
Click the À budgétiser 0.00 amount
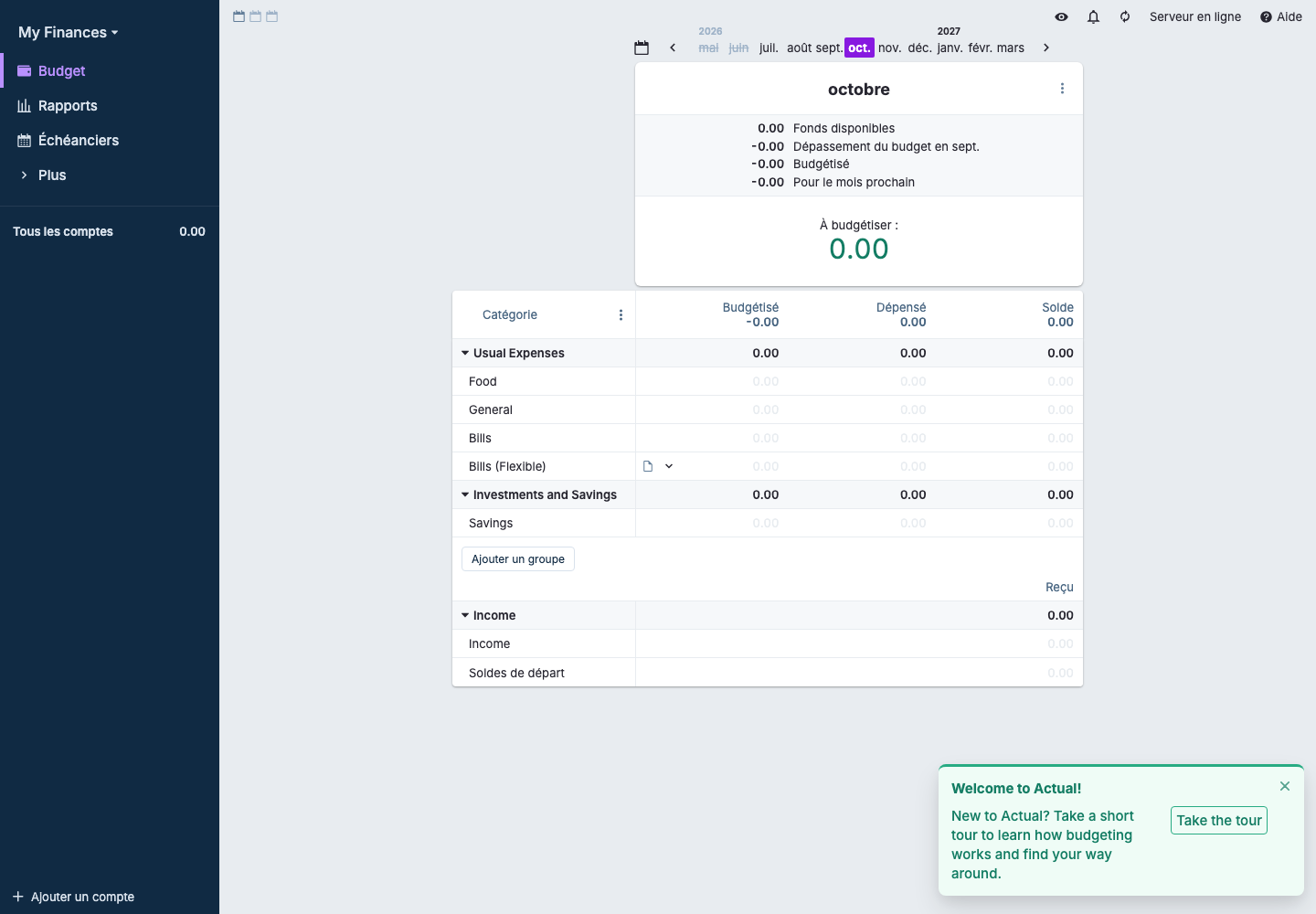[x=859, y=249]
